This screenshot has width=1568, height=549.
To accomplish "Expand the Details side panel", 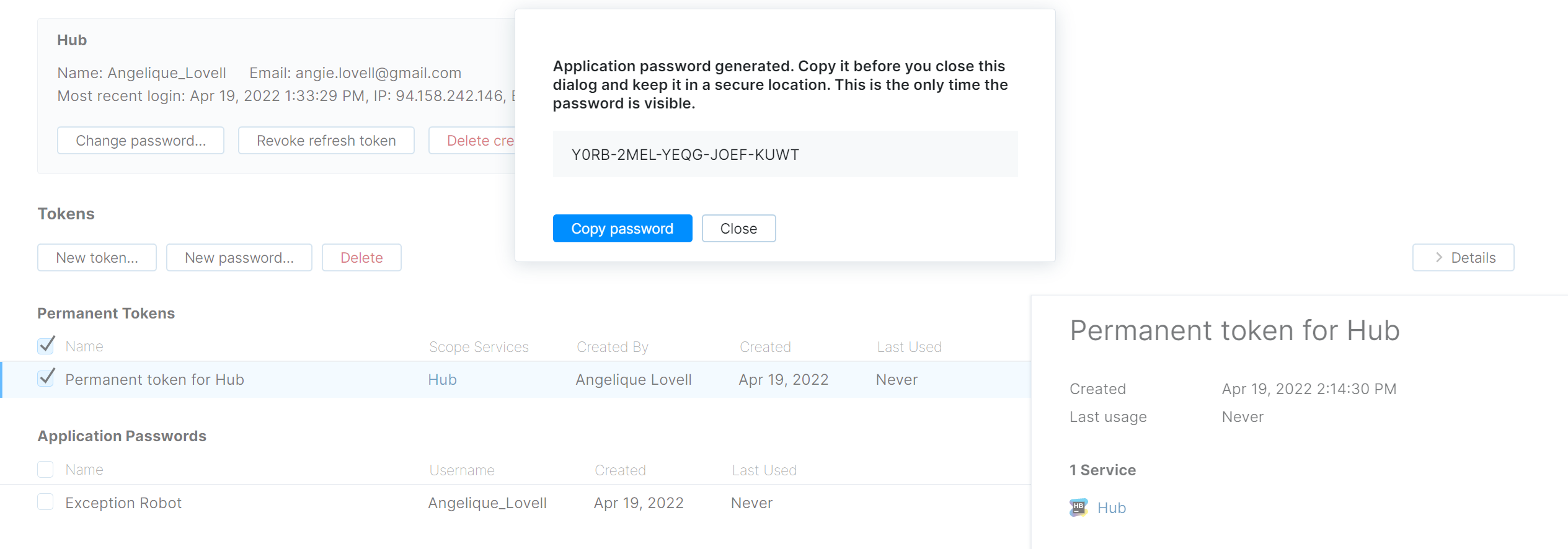I will tap(1463, 257).
